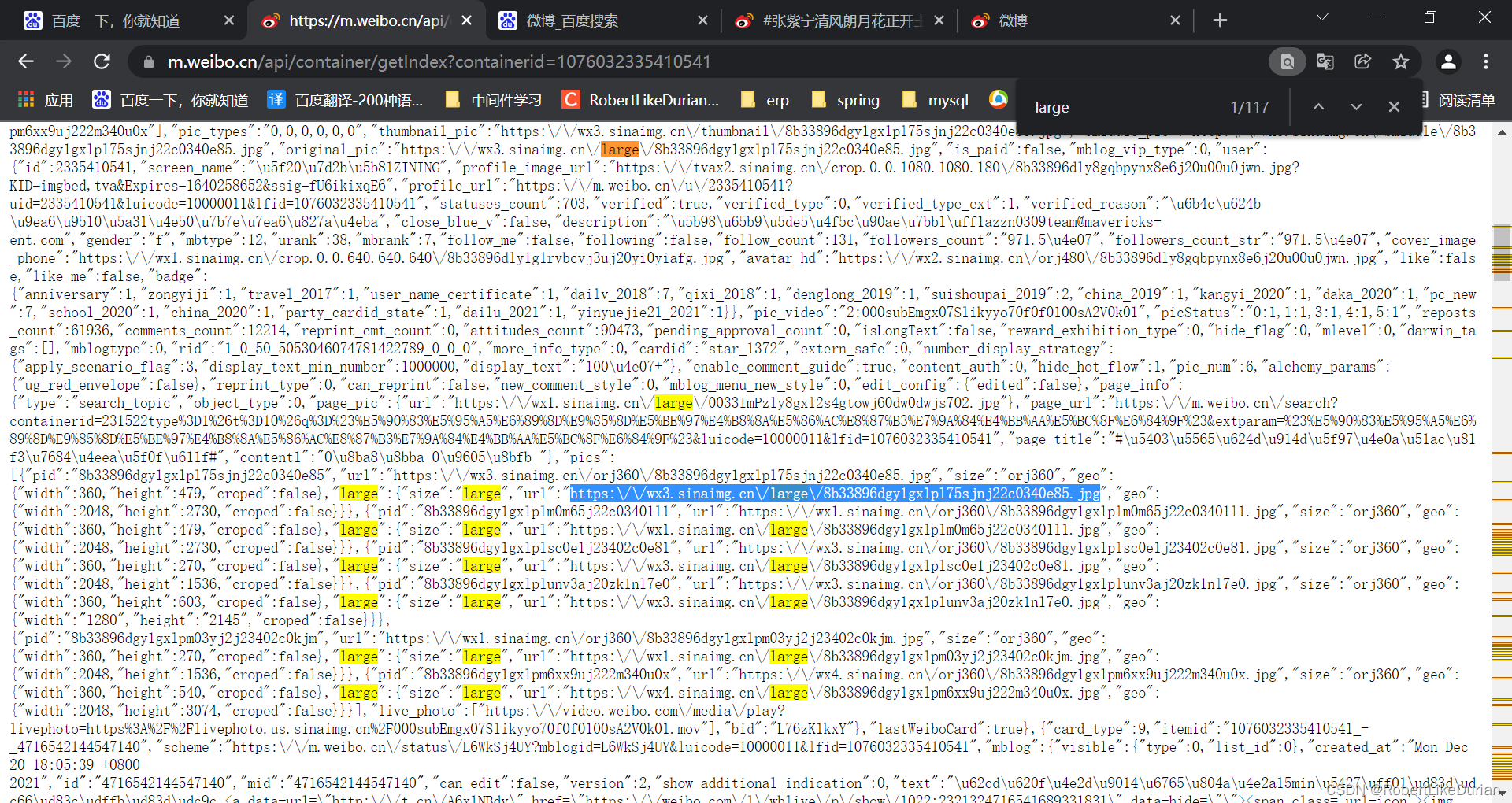Close the last 微博 tab
Screen dimensions: 1512x803
click(1175, 20)
